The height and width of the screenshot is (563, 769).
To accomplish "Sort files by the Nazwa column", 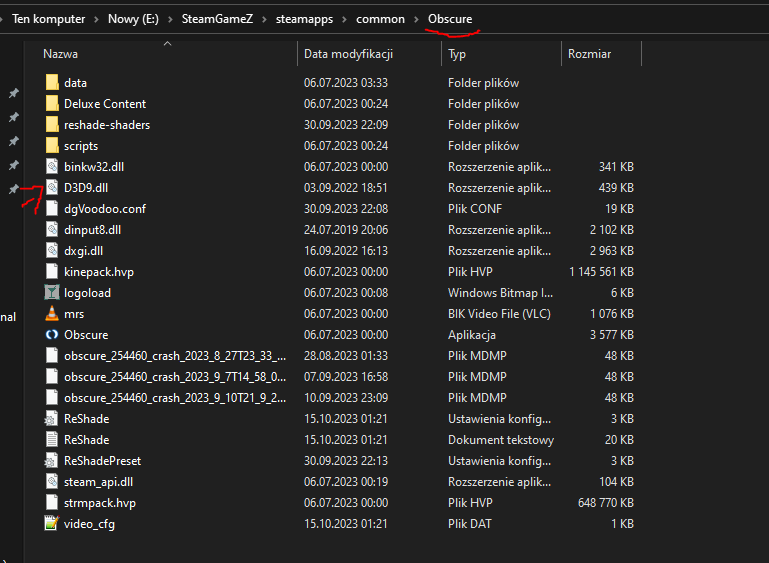I will (x=60, y=54).
